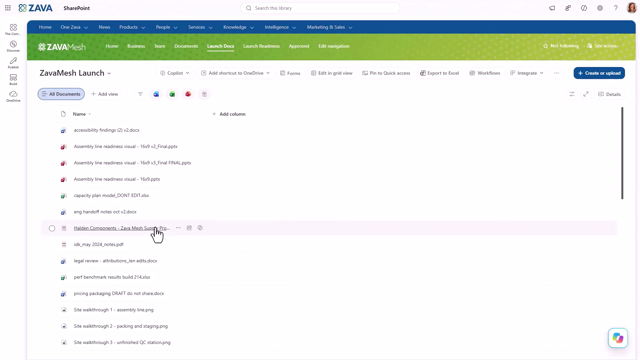Open the settings gear icon
The width and height of the screenshot is (640, 360).
(x=600, y=8)
